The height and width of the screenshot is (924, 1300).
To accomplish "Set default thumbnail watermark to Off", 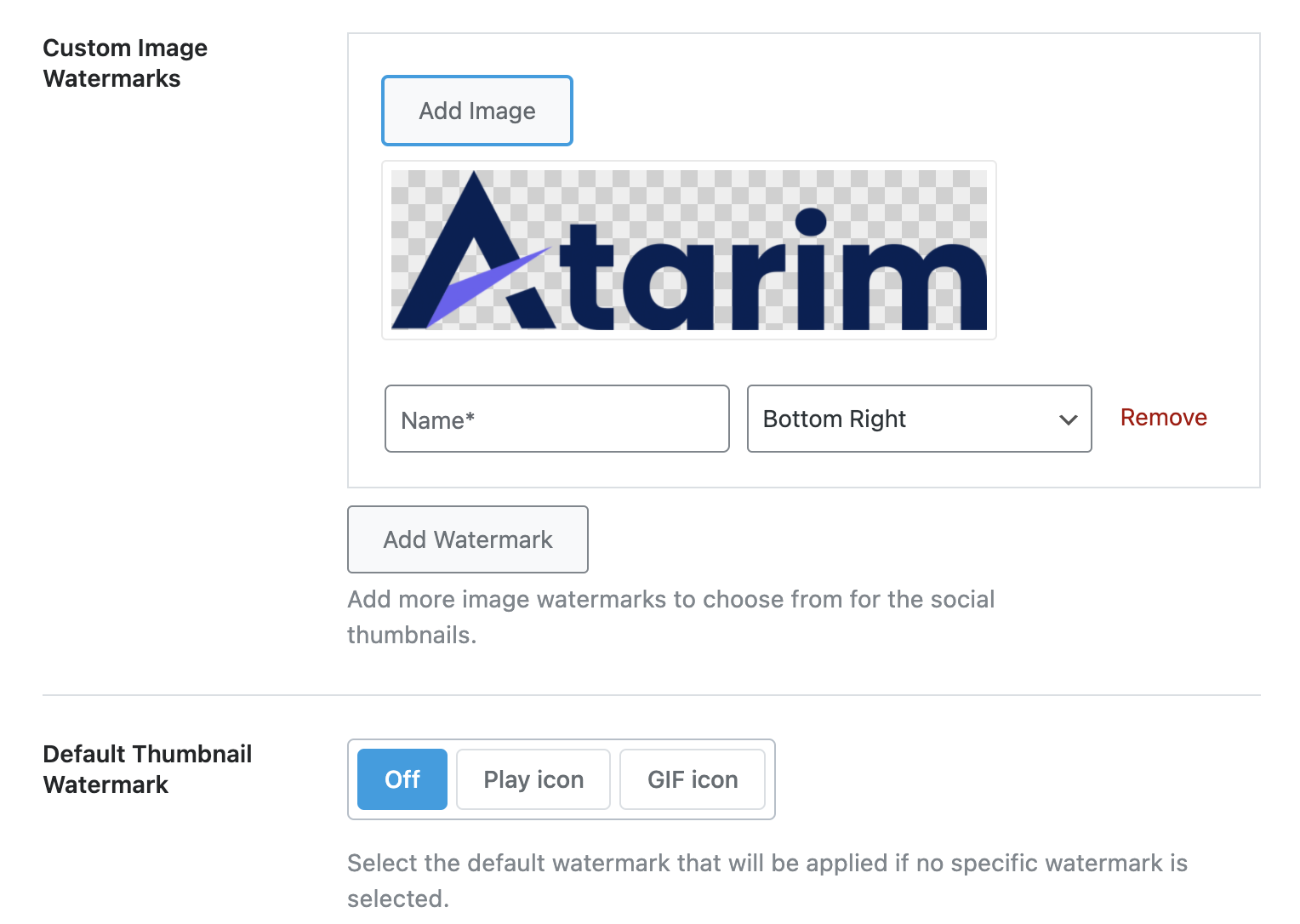I will click(402, 779).
